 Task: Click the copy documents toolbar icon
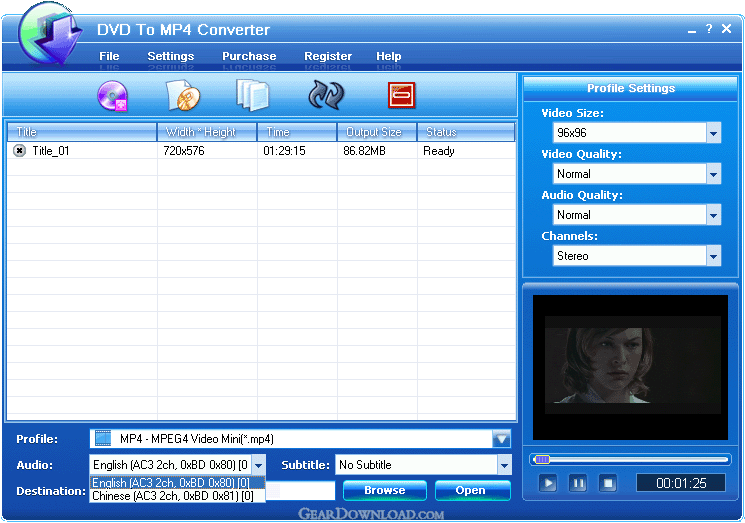pos(253,95)
